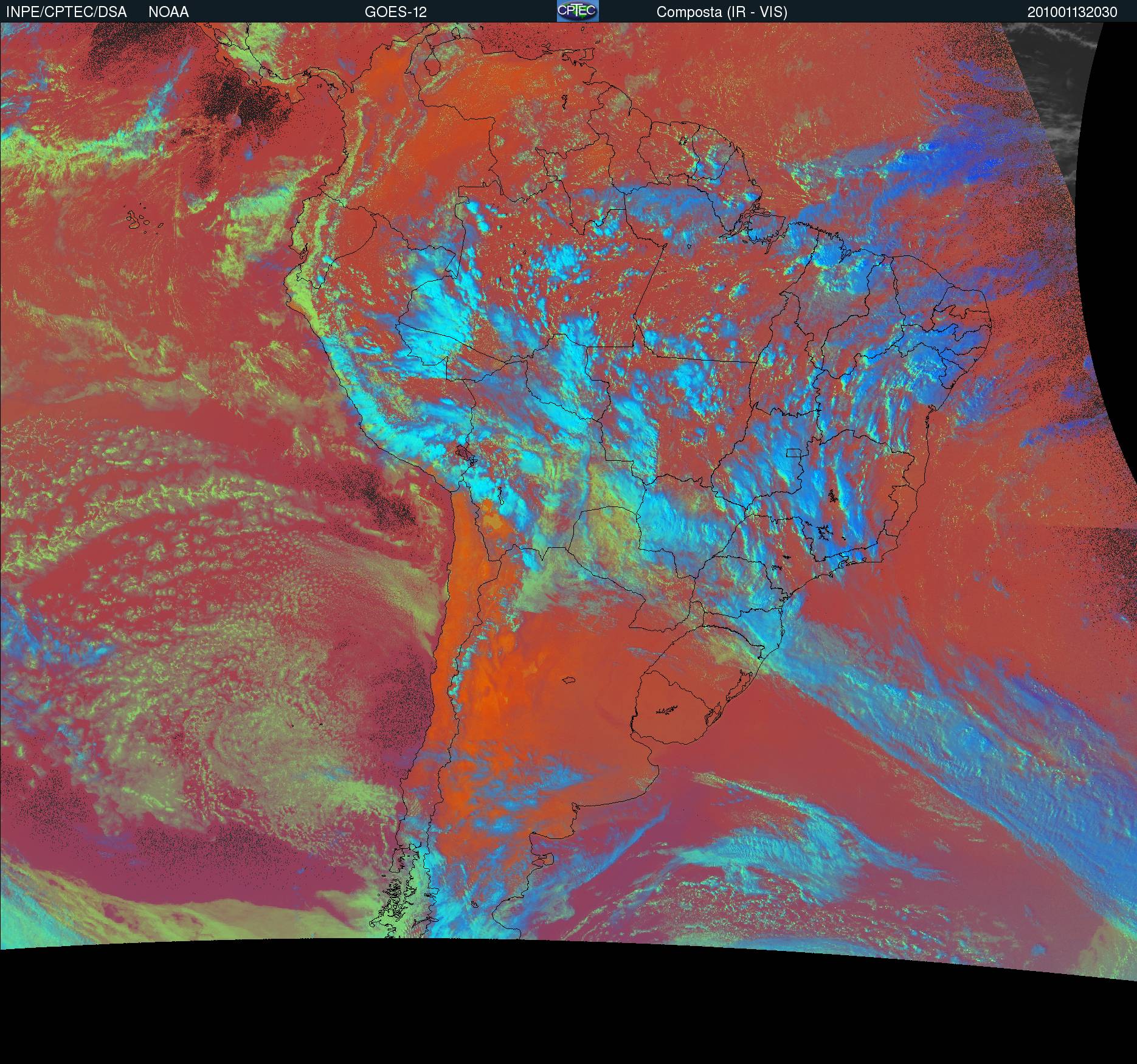Click the CPTEC logo in the header

[578, 11]
